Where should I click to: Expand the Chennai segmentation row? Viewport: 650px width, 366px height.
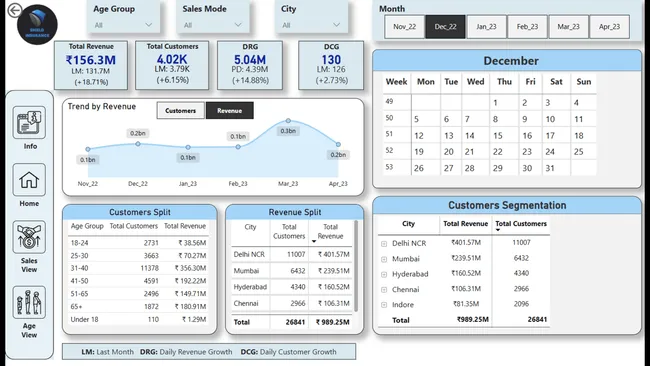[384, 290]
